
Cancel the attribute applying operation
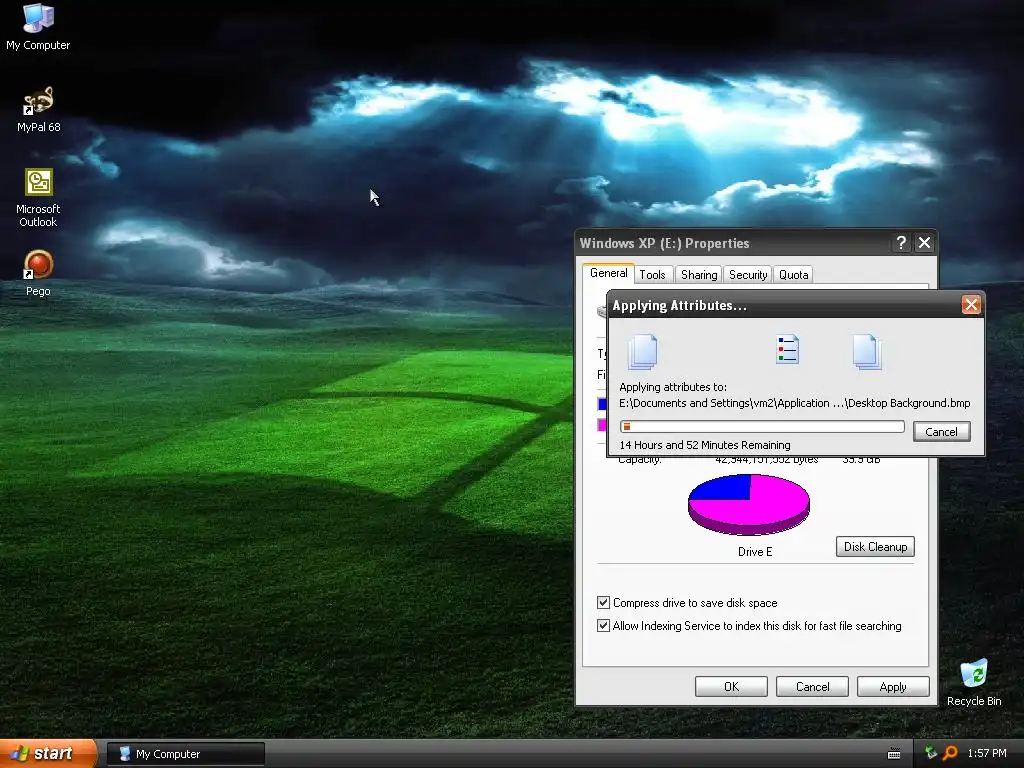[x=941, y=432]
